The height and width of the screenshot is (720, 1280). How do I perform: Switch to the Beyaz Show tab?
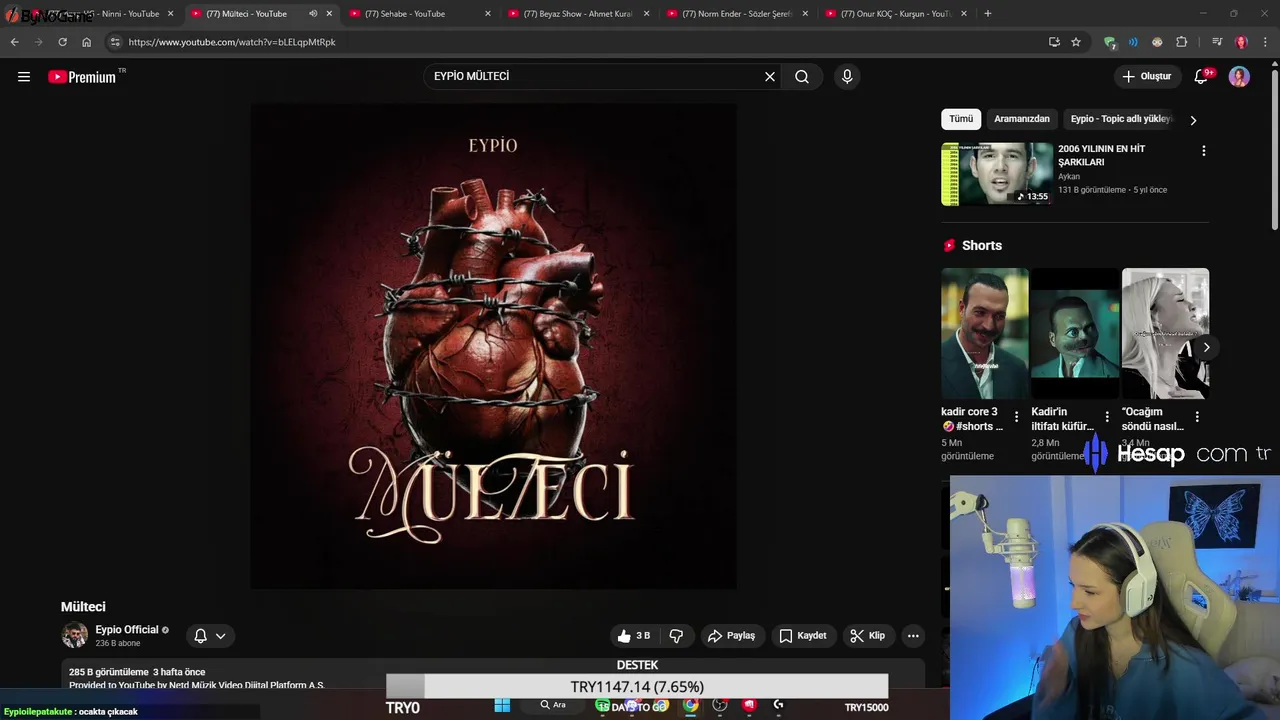(578, 14)
